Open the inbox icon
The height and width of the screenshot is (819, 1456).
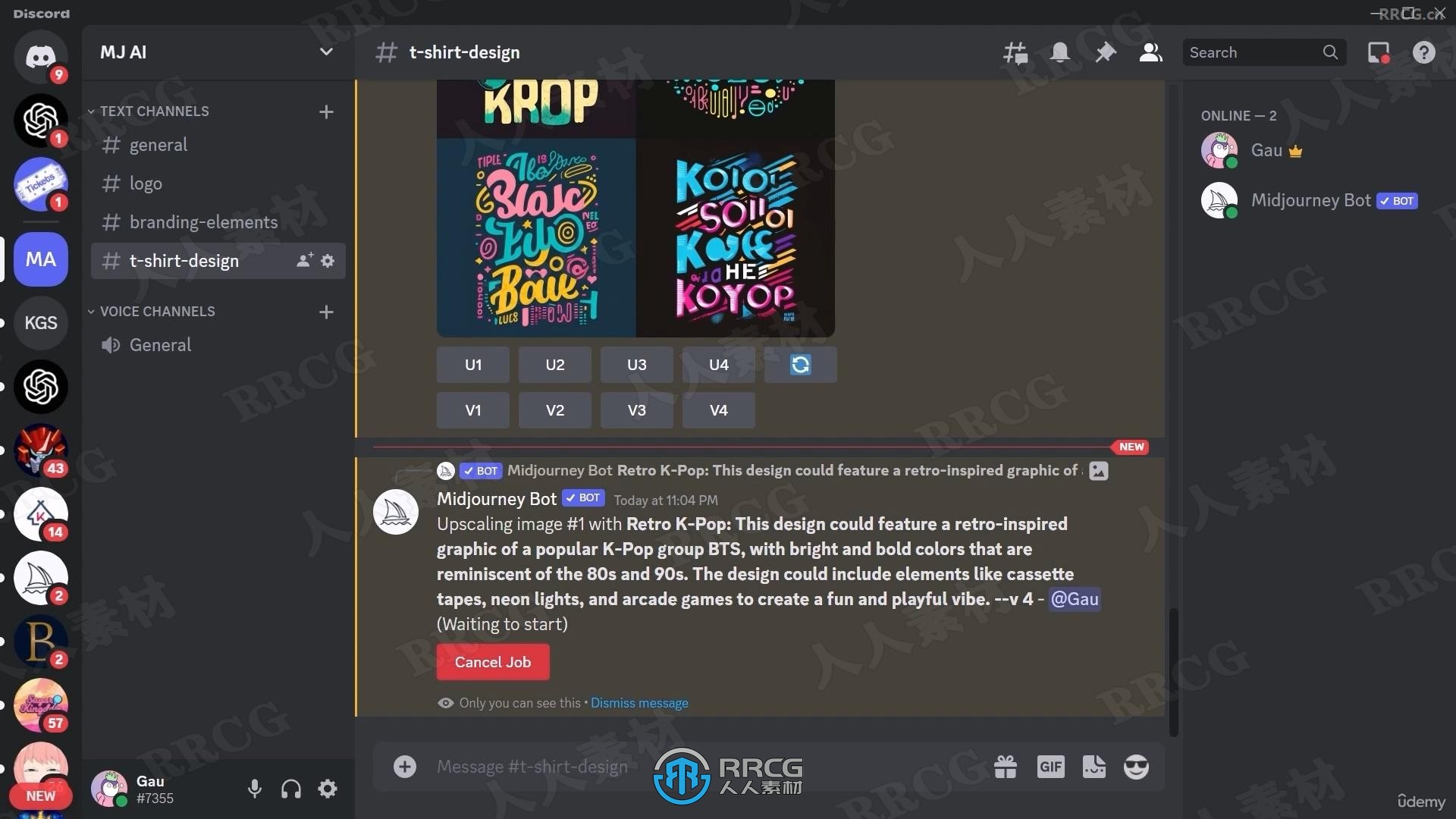pyautogui.click(x=1379, y=52)
